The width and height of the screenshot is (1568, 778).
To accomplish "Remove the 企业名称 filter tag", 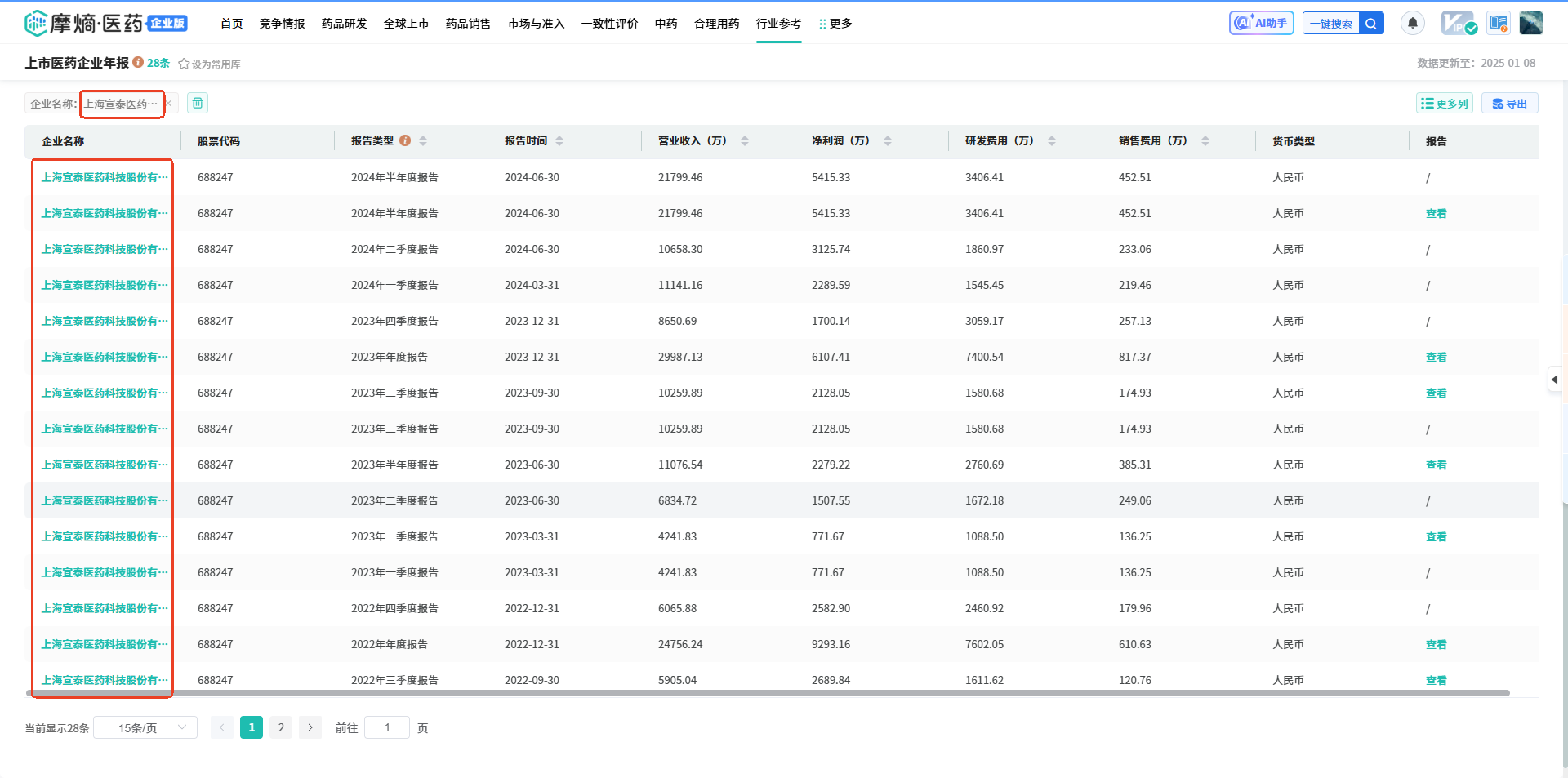I will tap(168, 104).
